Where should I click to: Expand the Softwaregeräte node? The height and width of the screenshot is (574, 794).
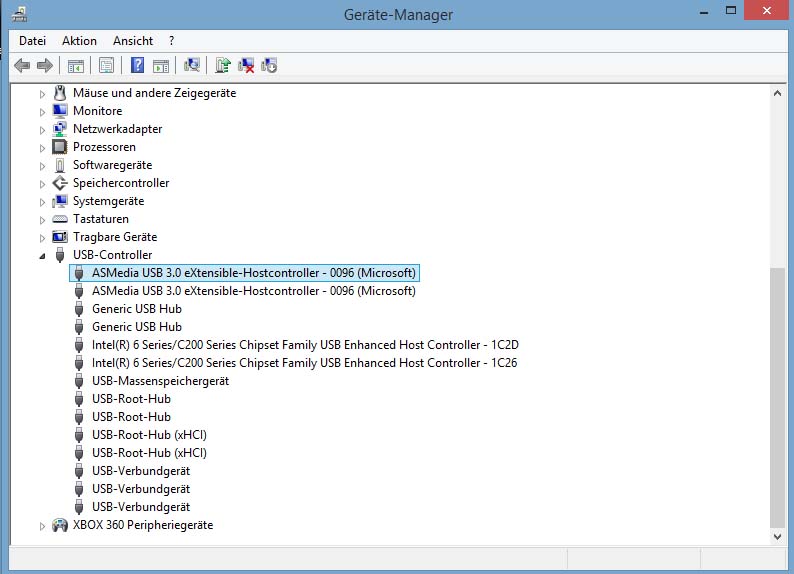point(43,166)
